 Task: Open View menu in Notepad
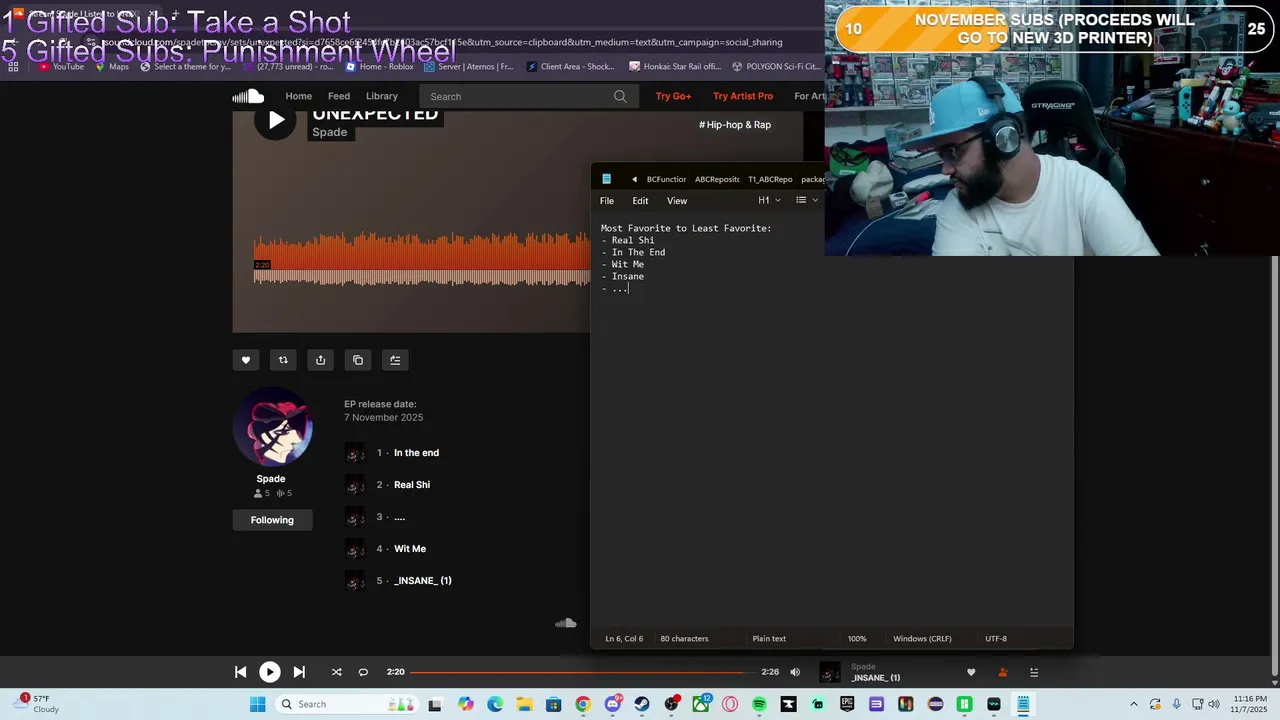[x=677, y=201]
